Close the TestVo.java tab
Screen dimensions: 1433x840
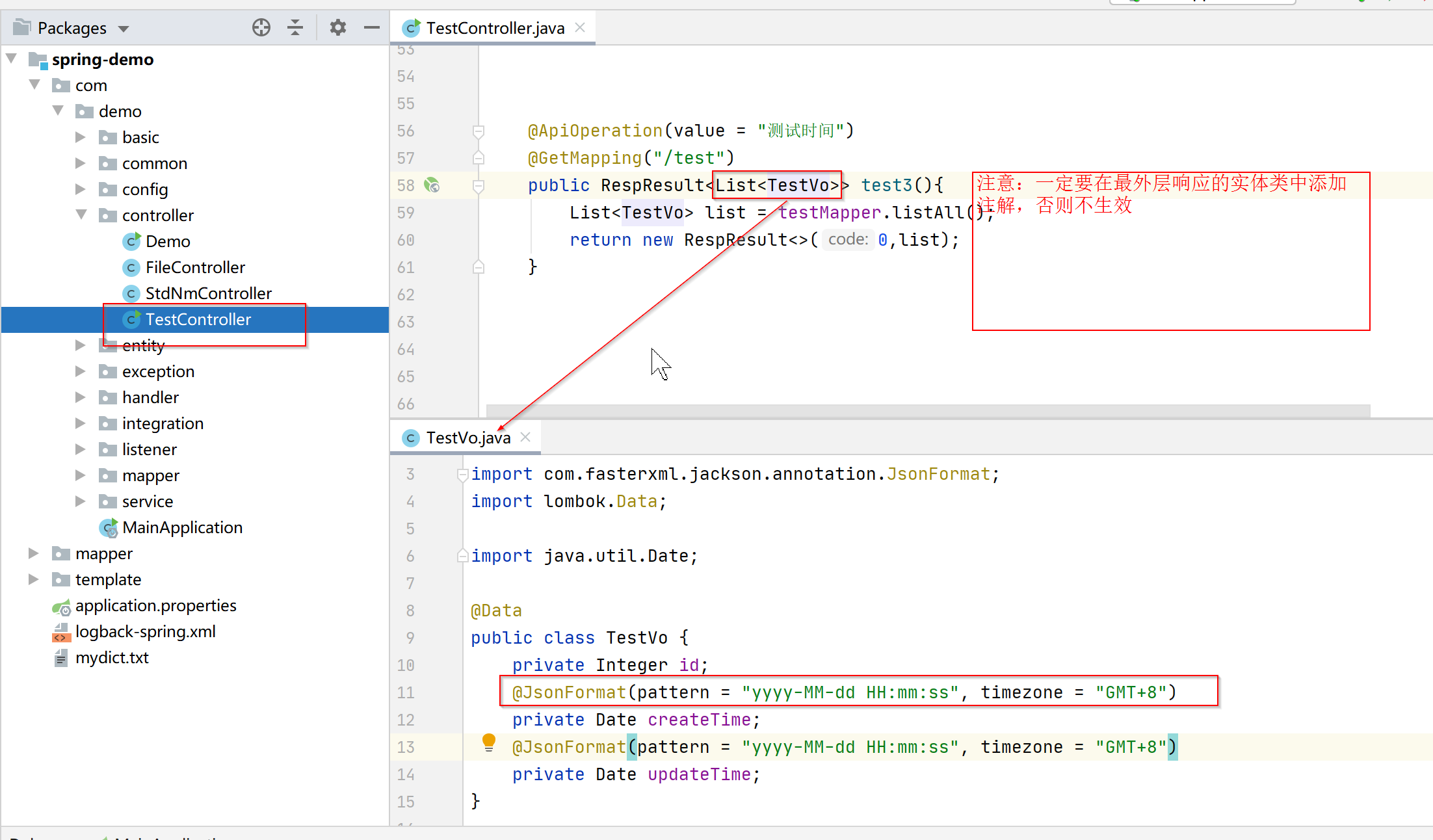click(525, 437)
